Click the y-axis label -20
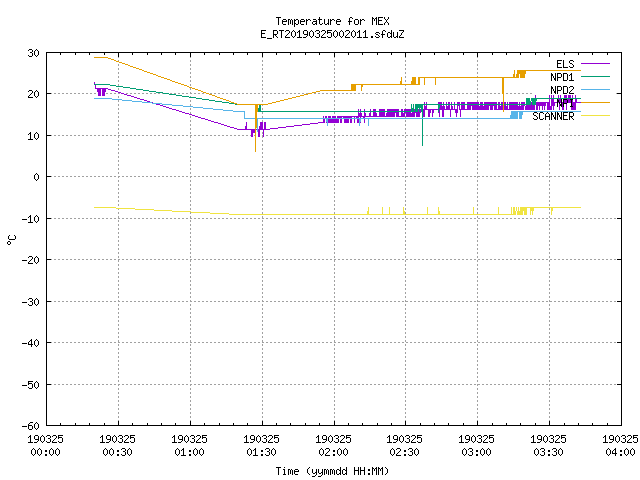The image size is (640, 480). 31,260
